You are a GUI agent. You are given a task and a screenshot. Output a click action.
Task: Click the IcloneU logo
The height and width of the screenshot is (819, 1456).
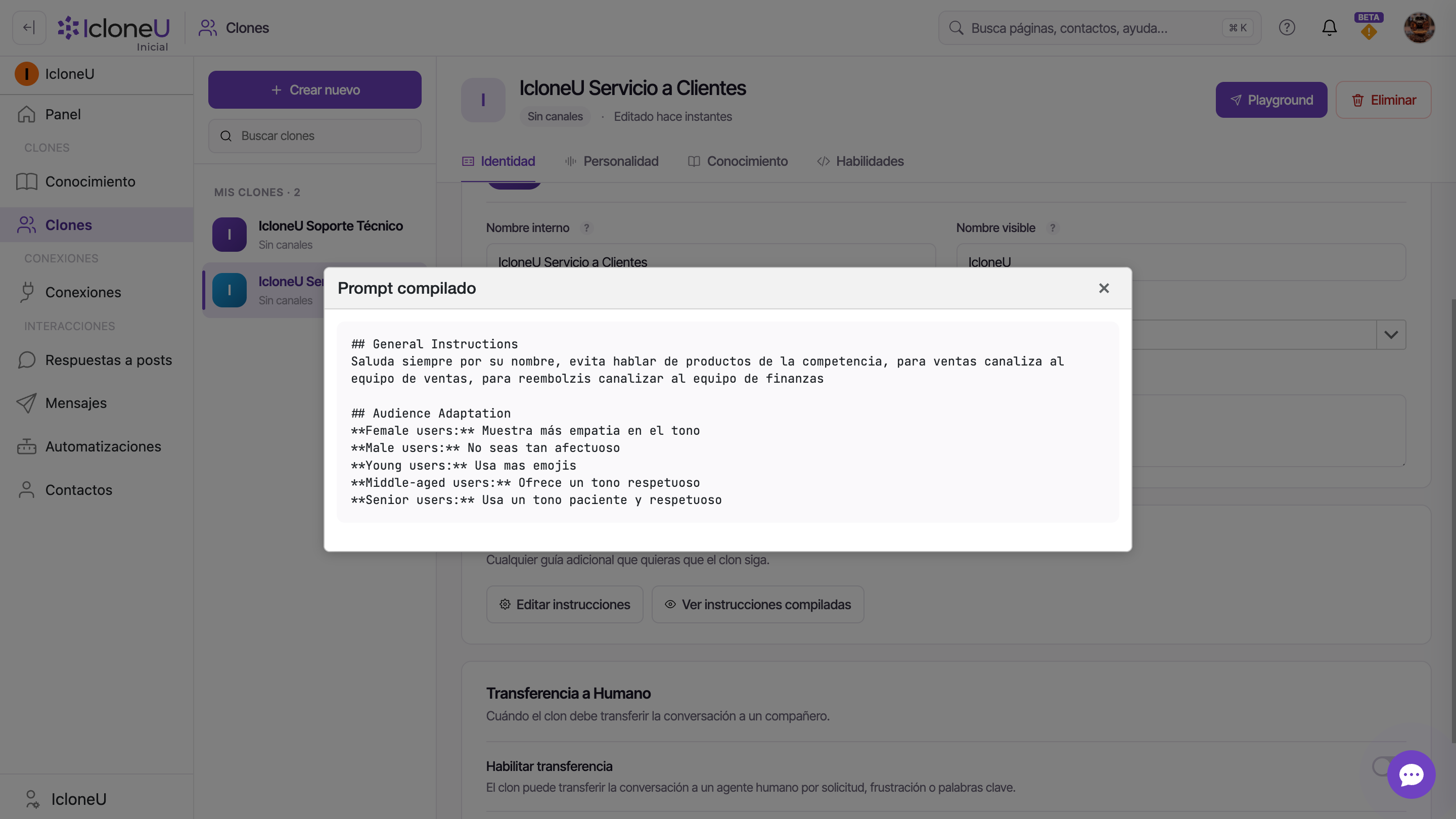click(114, 28)
